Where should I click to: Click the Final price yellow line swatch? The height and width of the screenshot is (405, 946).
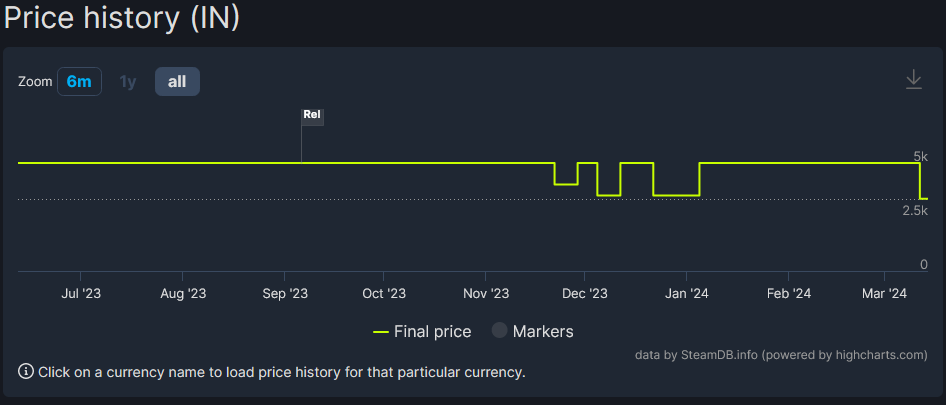pyautogui.click(x=381, y=331)
